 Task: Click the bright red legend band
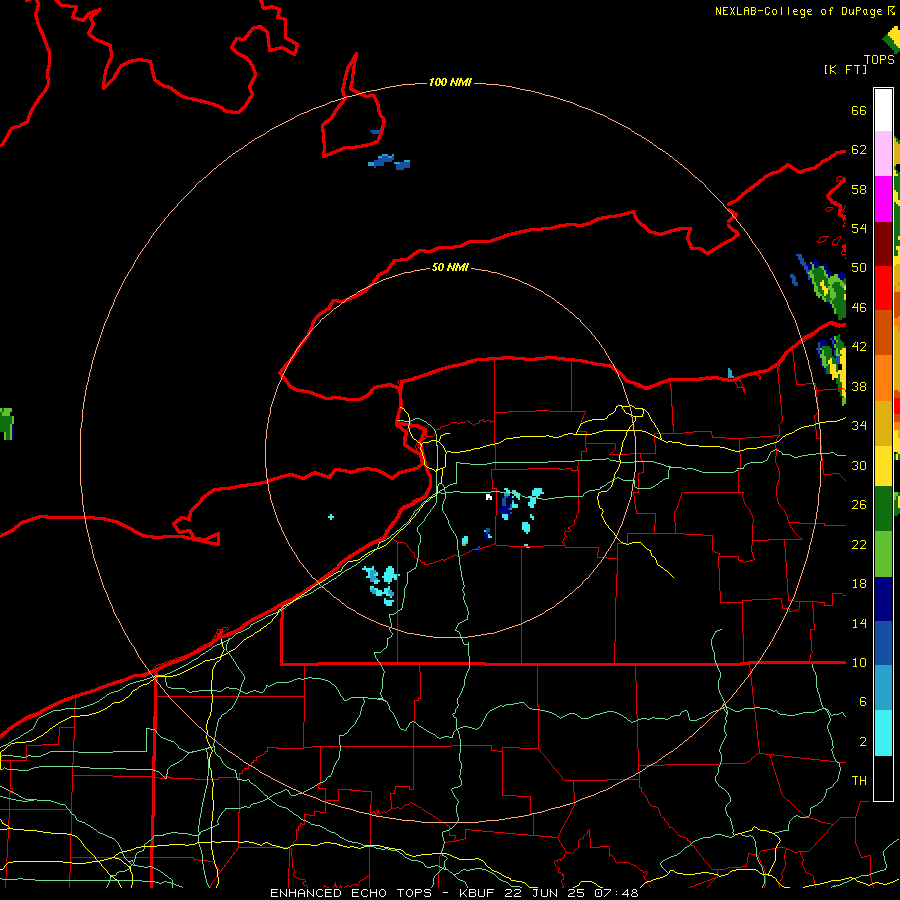883,288
